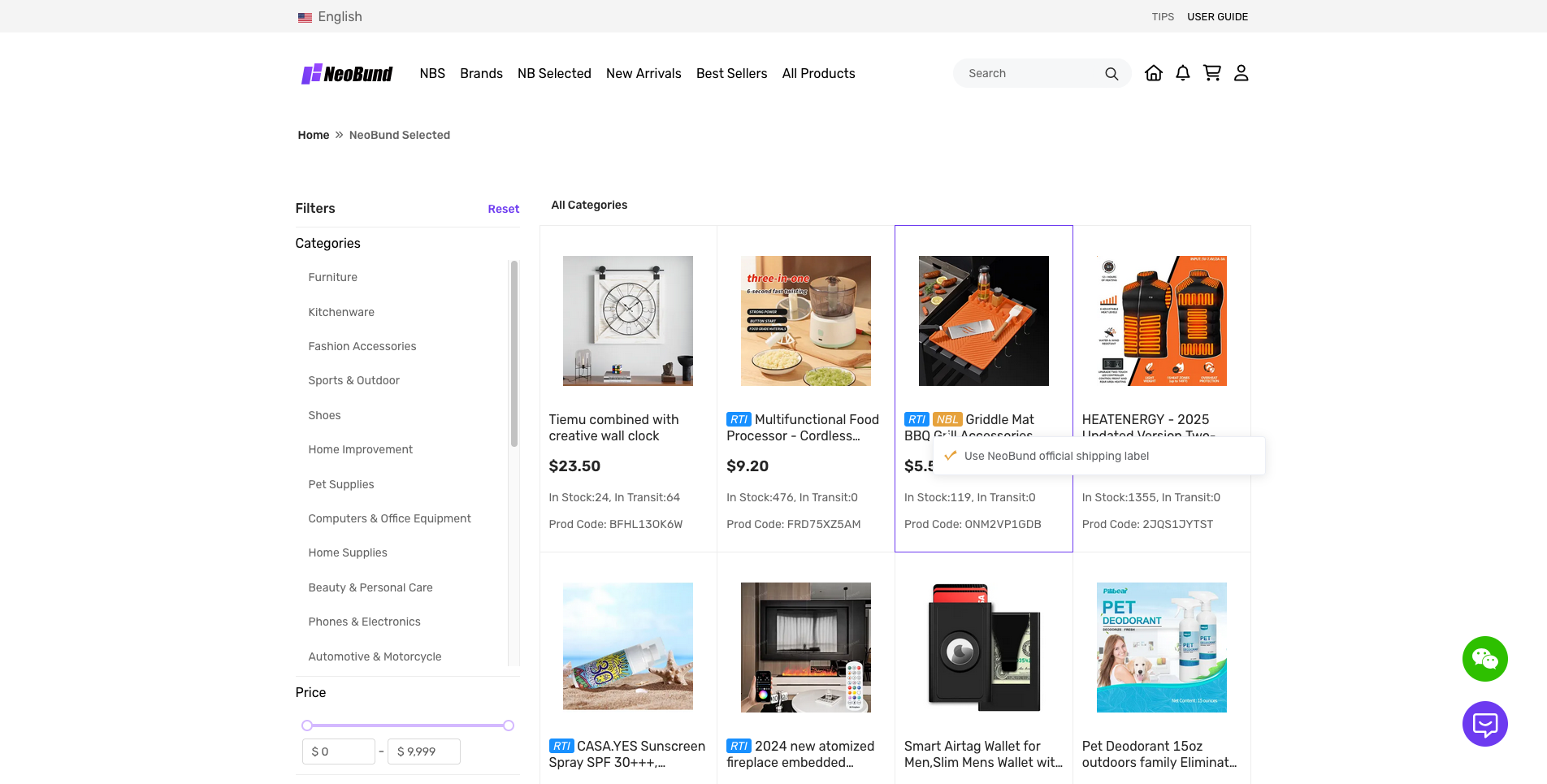Image resolution: width=1547 pixels, height=784 pixels.
Task: Click the maximum price slider handle
Action: pos(509,726)
